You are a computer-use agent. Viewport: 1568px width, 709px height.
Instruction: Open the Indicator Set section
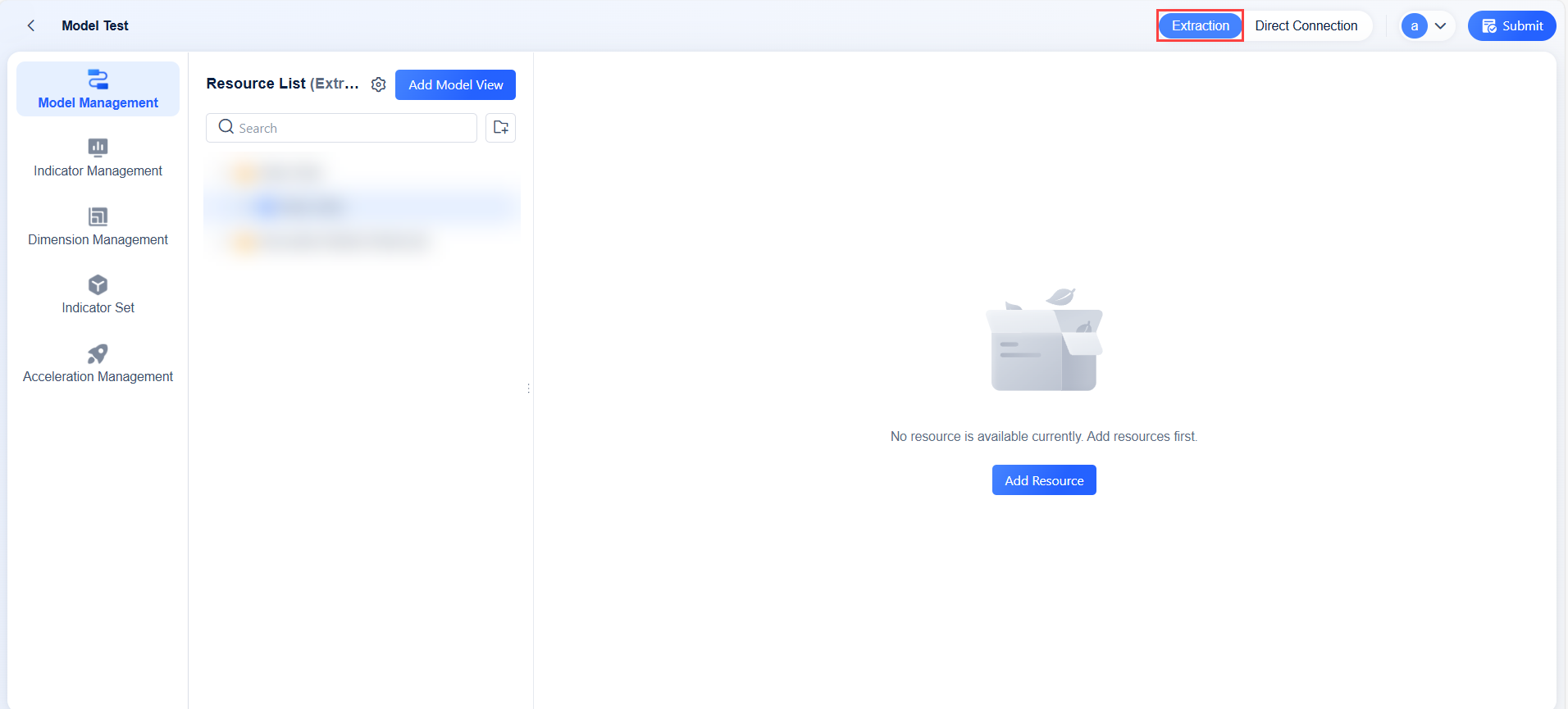tap(98, 295)
